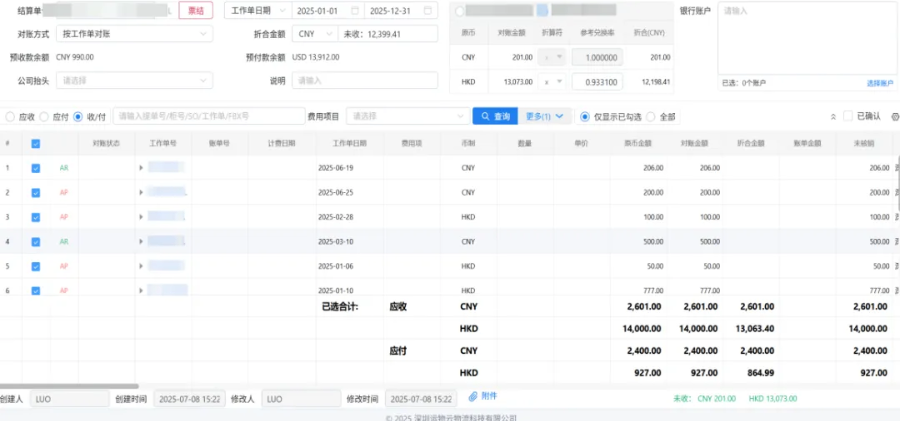Edit HKD exchange rate 0.933100 field
900x421 pixels.
coord(597,82)
